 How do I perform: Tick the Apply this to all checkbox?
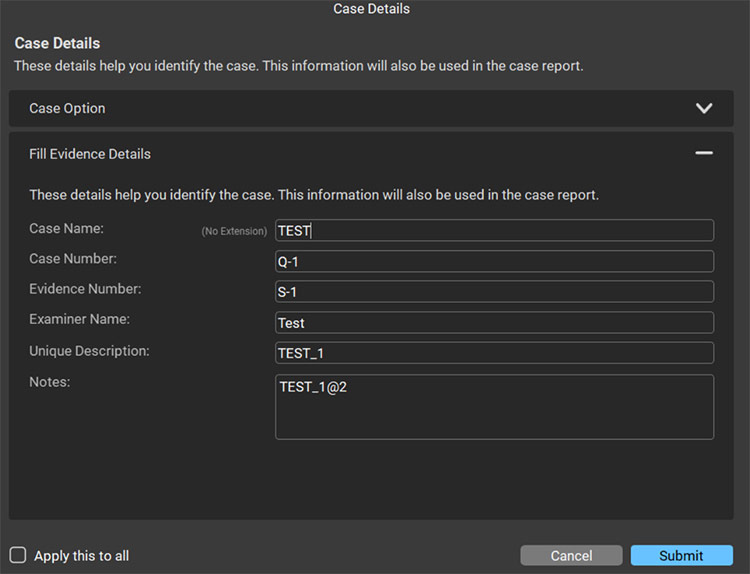click(18, 555)
